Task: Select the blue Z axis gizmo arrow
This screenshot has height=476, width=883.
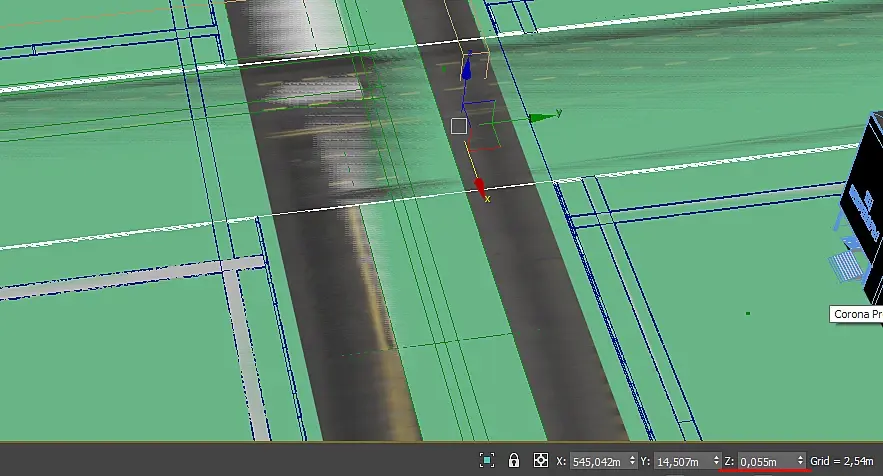Action: 466,70
